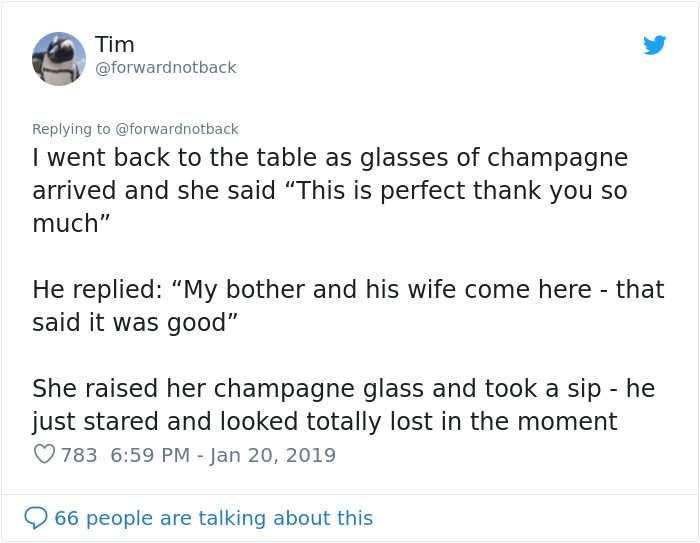Click the "Jan 20, 2019" date
The image size is (700, 543).
point(273,455)
